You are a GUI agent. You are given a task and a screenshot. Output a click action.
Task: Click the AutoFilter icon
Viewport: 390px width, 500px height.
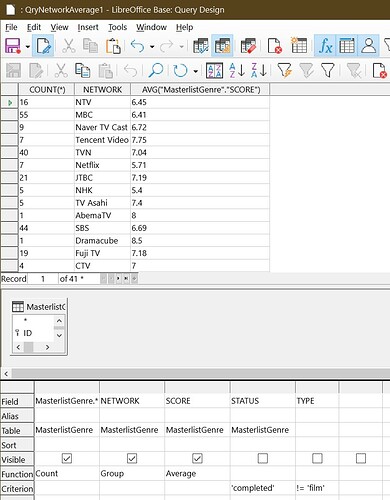284,70
